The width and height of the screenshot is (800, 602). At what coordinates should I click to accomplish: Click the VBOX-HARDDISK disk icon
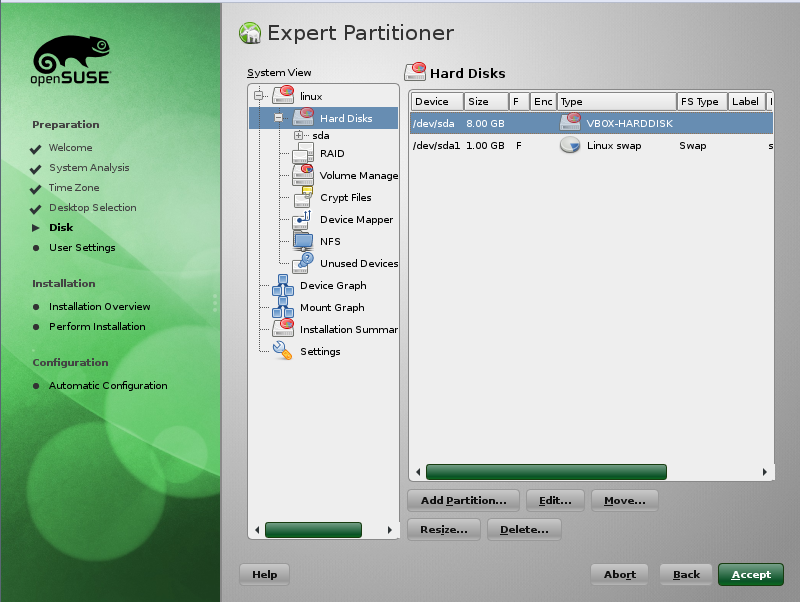(x=570, y=122)
